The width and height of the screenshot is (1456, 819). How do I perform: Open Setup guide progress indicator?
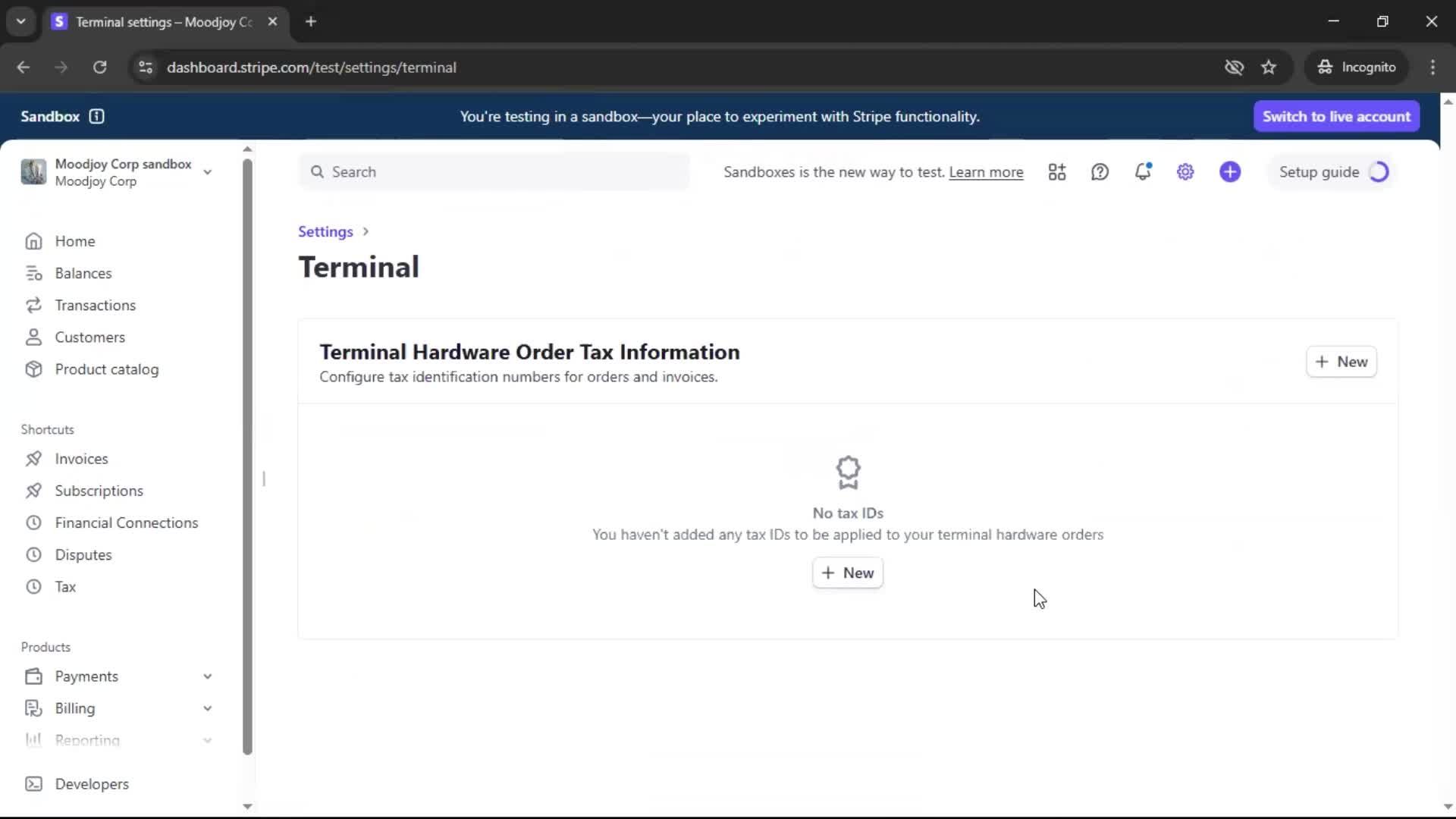(x=1332, y=172)
